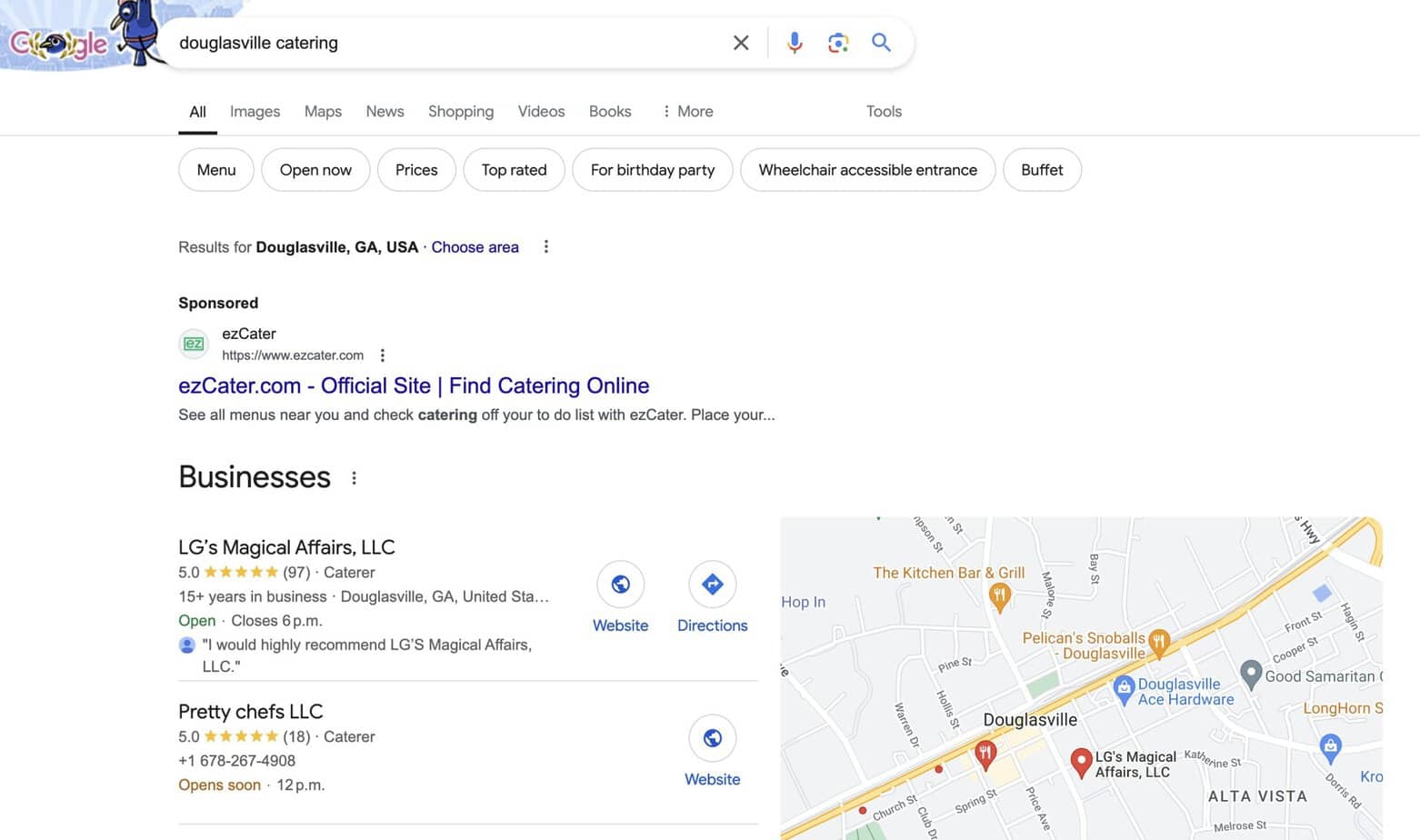Click 5.0 star rating of LG's Magical Affairs
The width and height of the screenshot is (1420, 840).
(228, 573)
